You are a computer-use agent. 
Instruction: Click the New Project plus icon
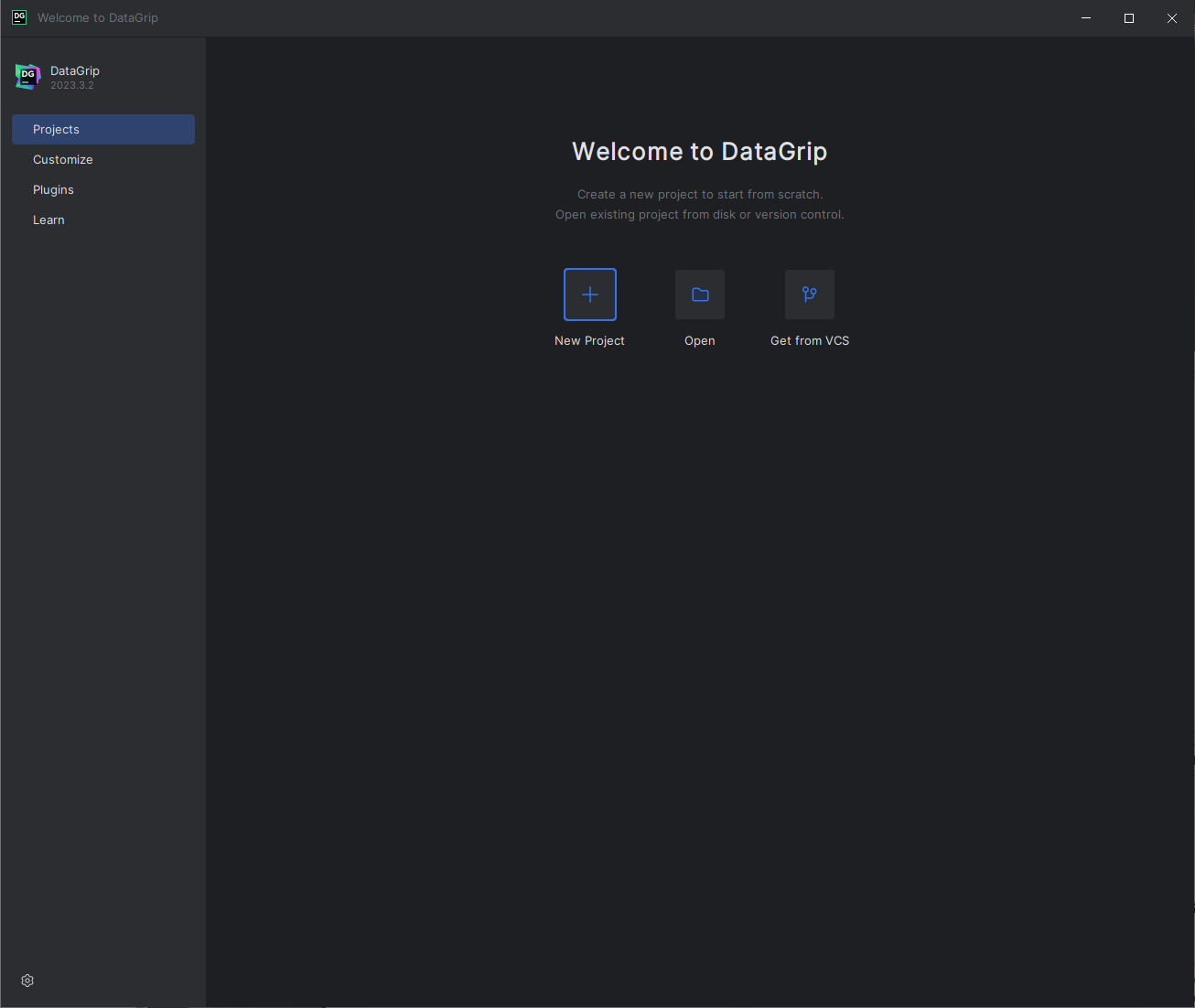coord(590,295)
